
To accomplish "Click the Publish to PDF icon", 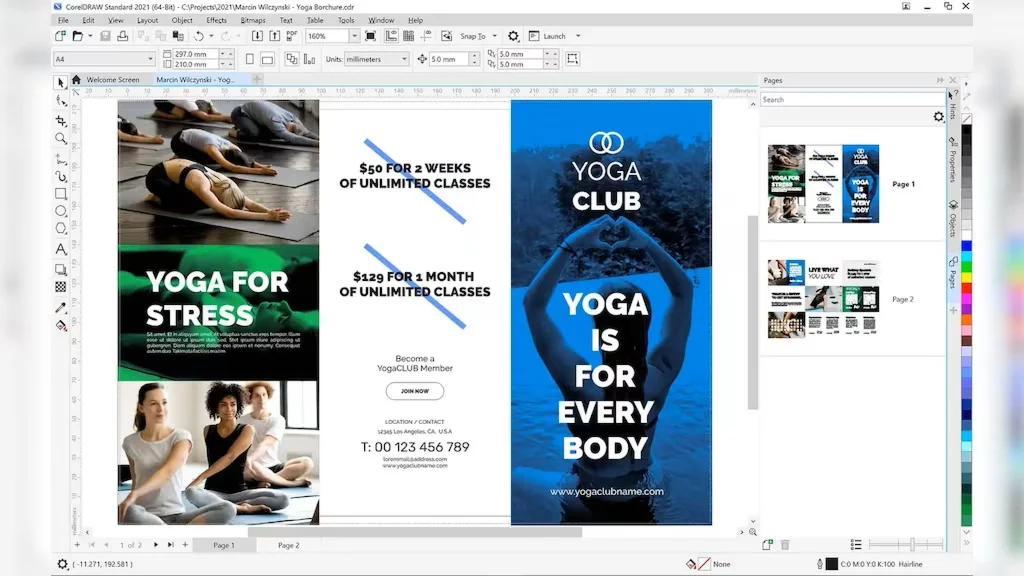I will (291, 36).
